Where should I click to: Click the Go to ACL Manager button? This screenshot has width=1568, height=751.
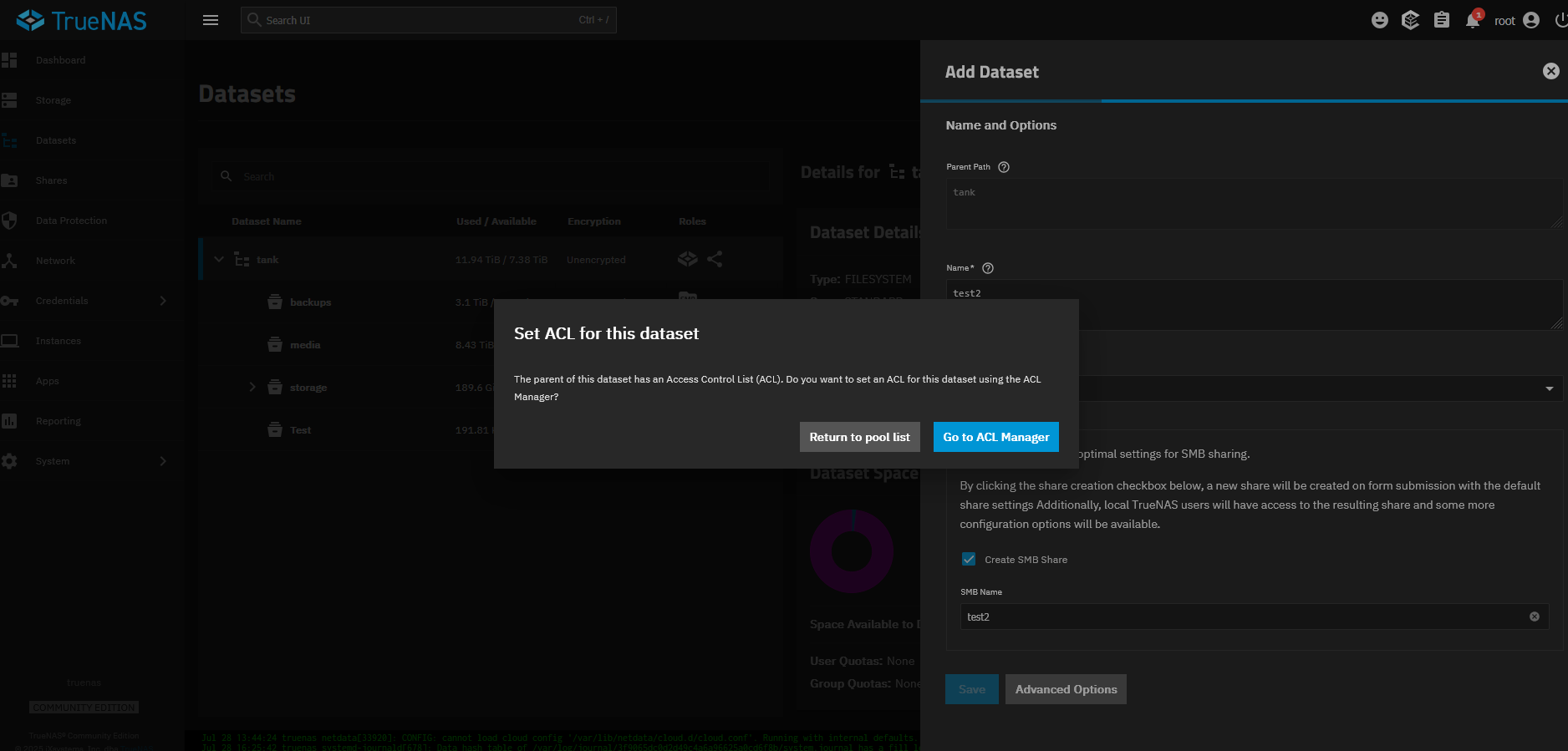(995, 437)
